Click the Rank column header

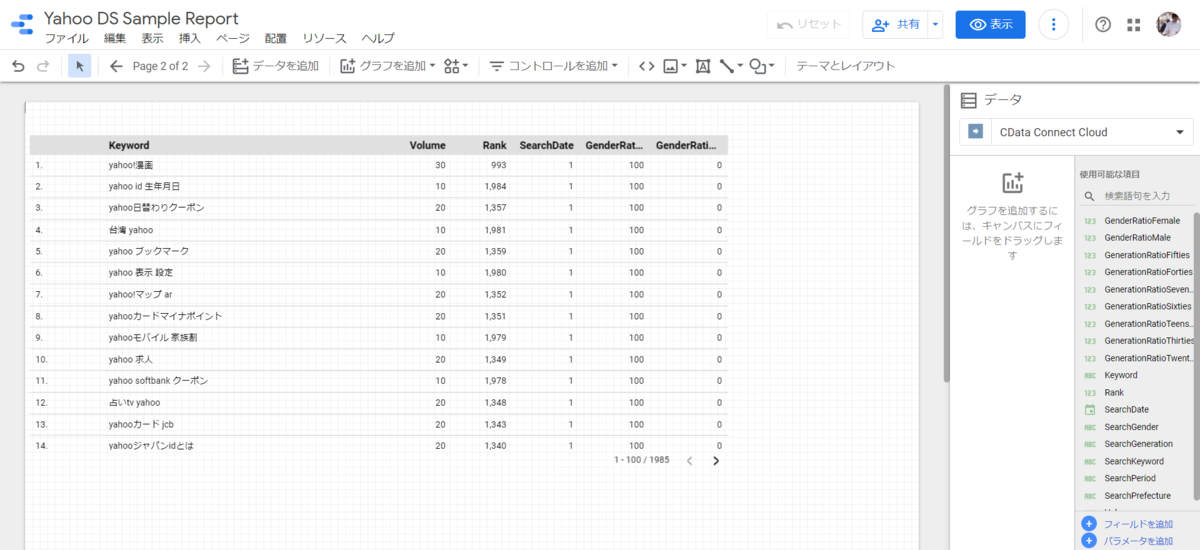click(x=494, y=145)
